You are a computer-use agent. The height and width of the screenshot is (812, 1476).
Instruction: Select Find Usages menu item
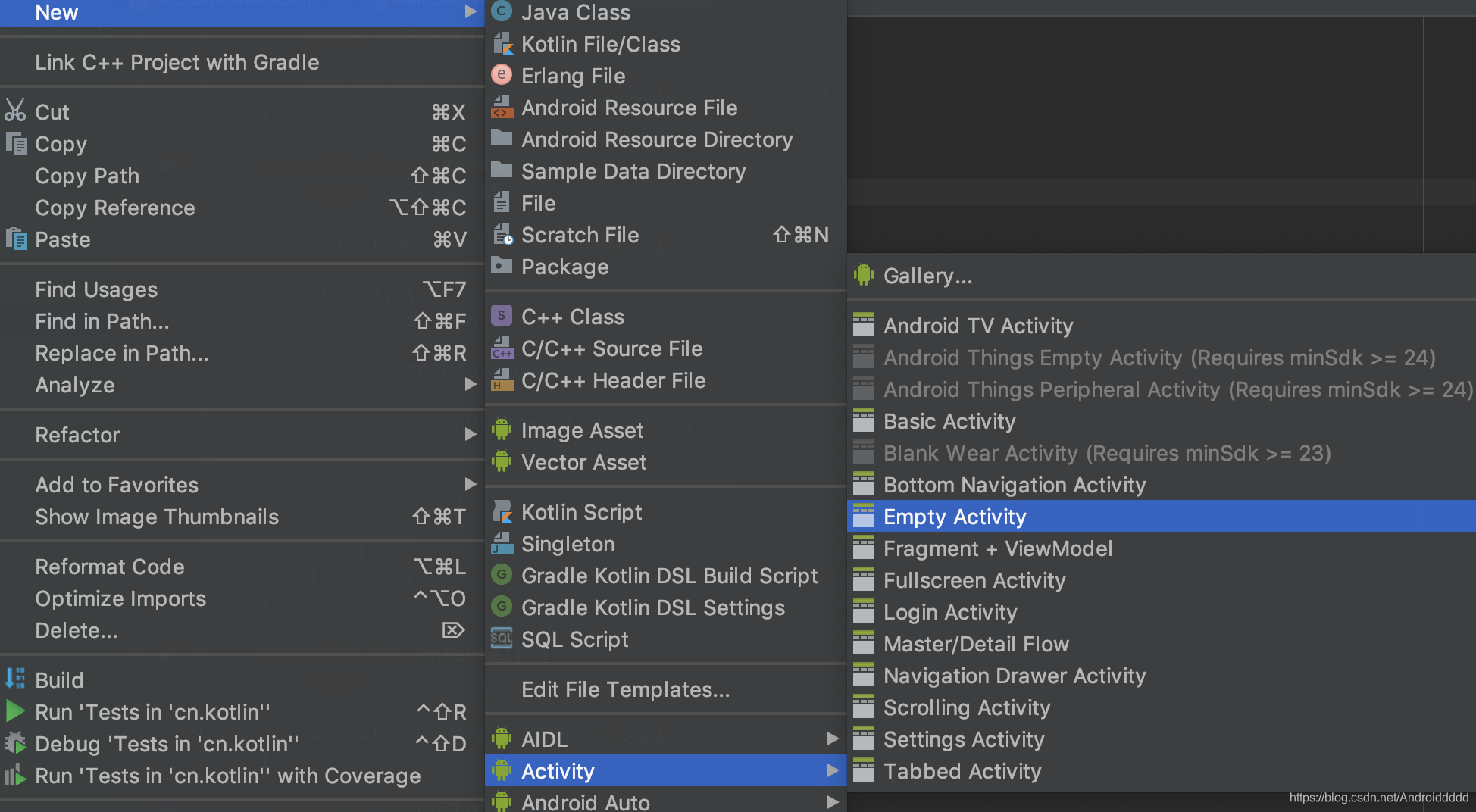(x=96, y=289)
